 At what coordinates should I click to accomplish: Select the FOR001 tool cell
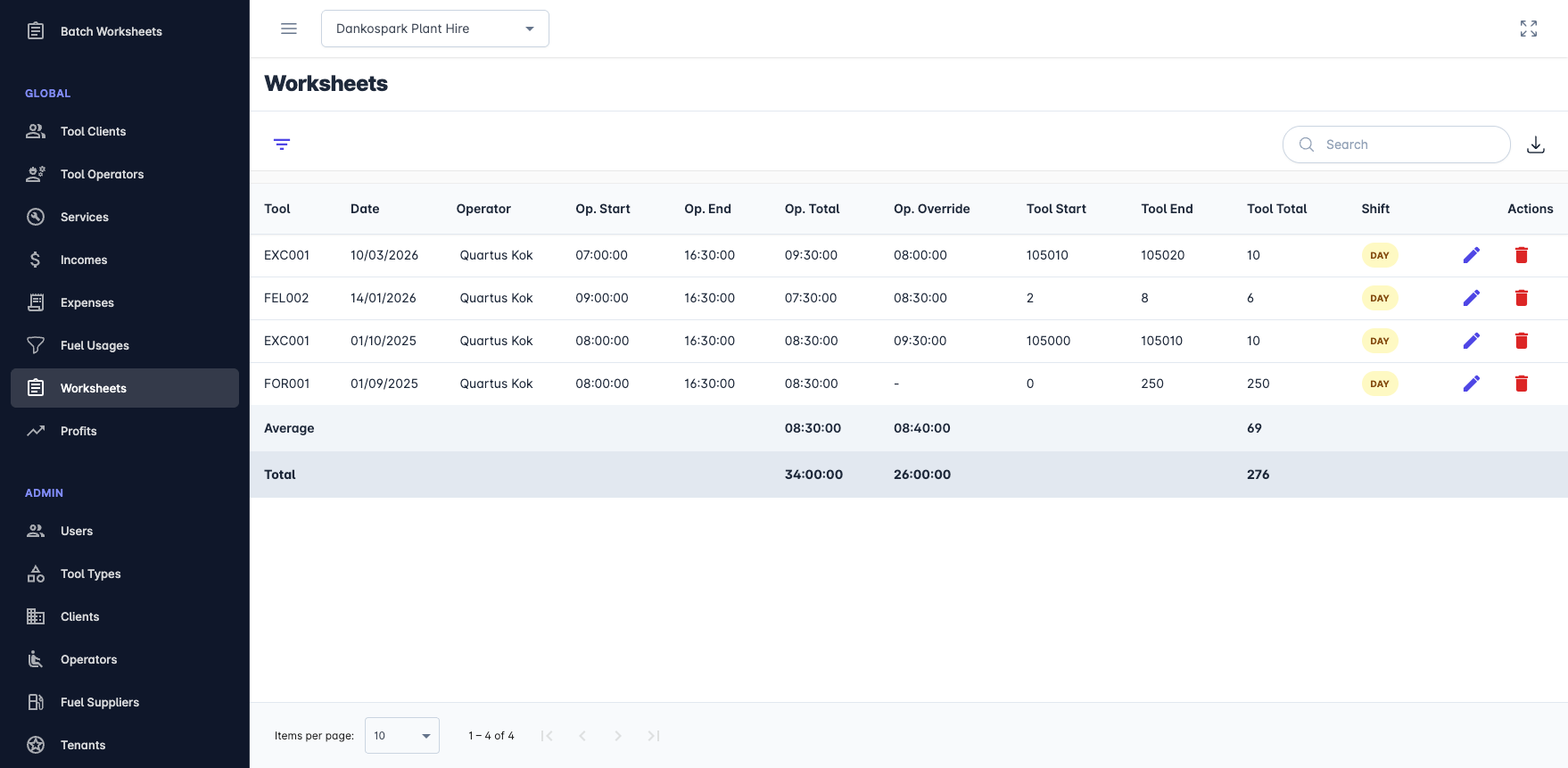pos(287,384)
